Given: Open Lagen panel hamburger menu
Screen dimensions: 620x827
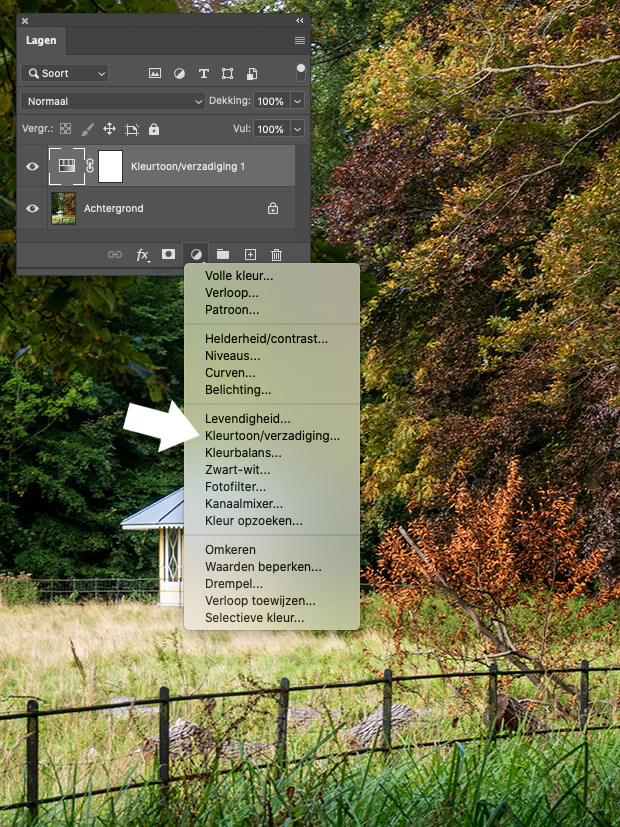Looking at the screenshot, I should tap(299, 41).
